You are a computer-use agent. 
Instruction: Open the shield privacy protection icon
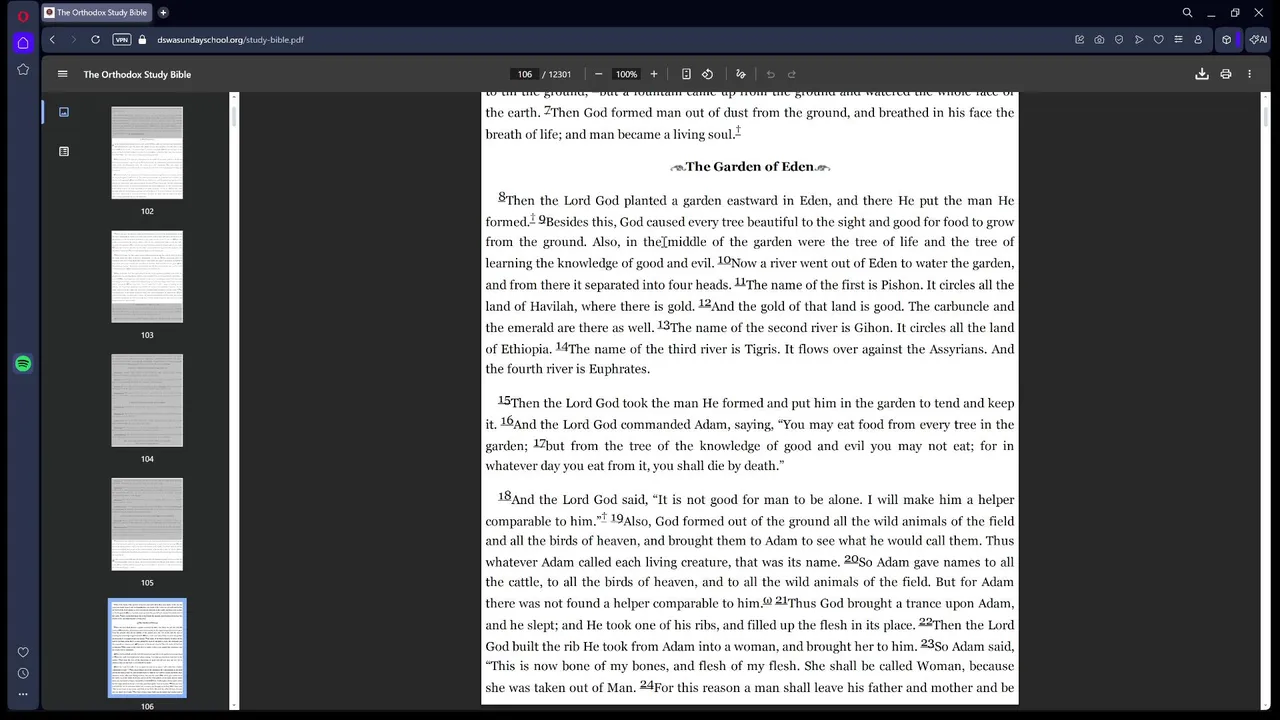pos(1119,40)
